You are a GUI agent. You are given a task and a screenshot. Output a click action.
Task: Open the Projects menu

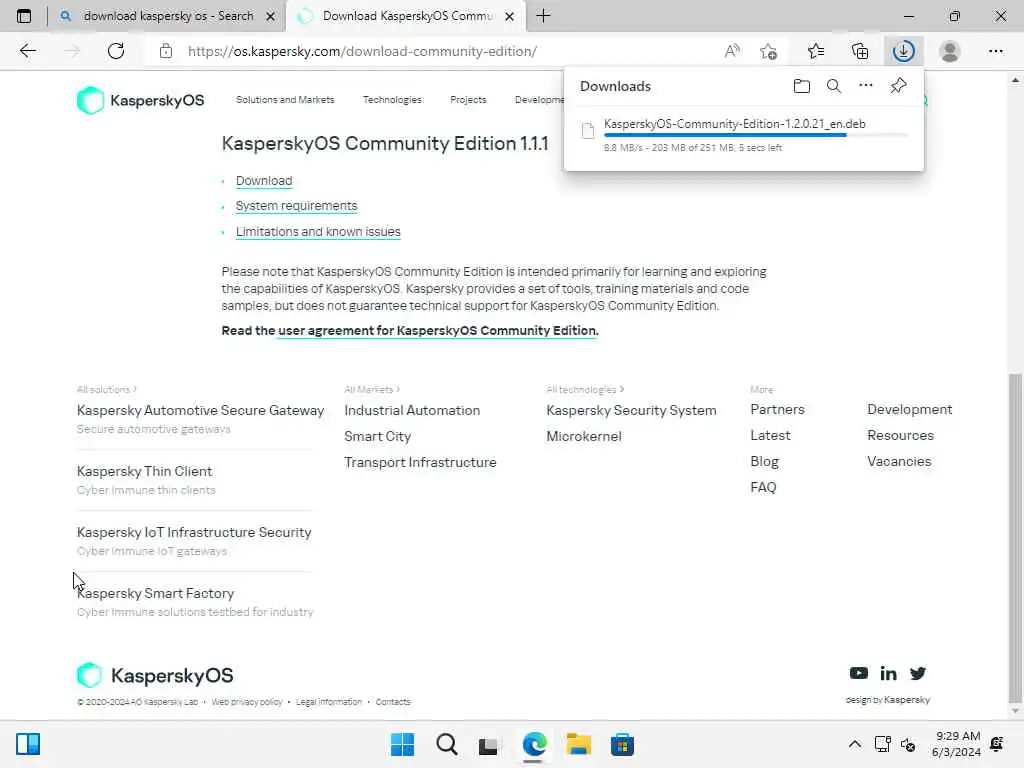(468, 99)
